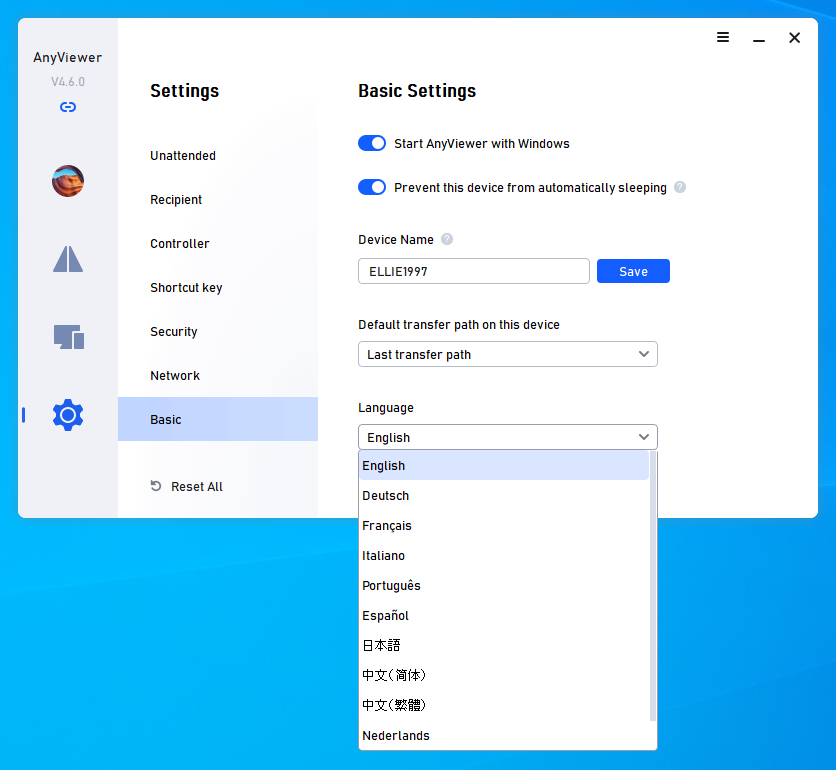836x770 pixels.
Task: Choose Italiano from the language list
Action: click(504, 555)
